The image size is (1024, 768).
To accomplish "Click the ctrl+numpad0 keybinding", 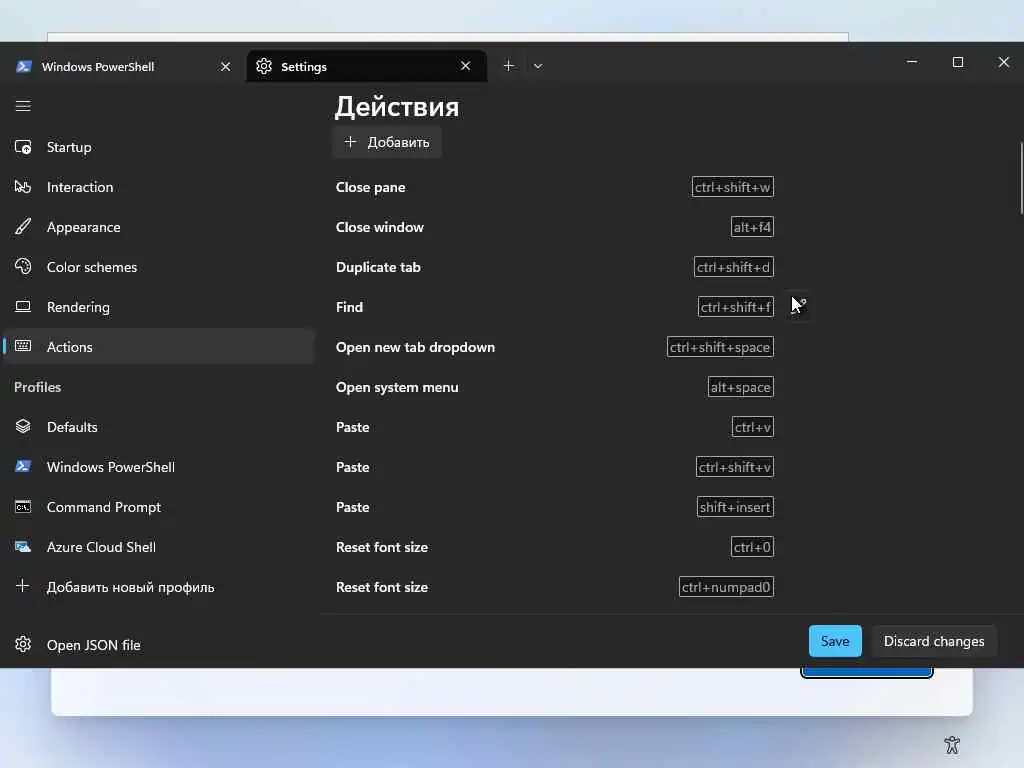I will click(x=726, y=586).
